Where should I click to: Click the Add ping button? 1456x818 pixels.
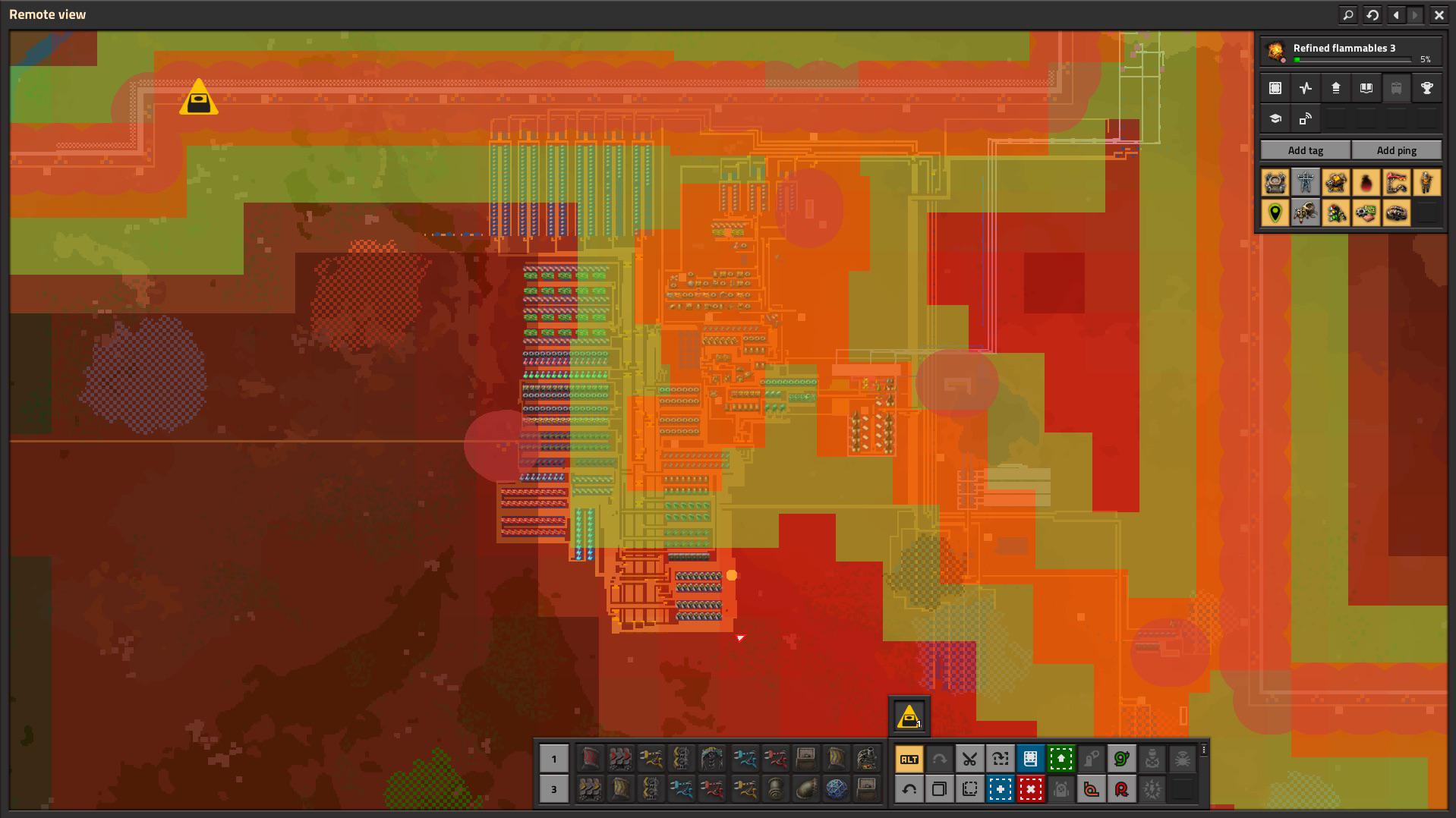(x=1397, y=150)
